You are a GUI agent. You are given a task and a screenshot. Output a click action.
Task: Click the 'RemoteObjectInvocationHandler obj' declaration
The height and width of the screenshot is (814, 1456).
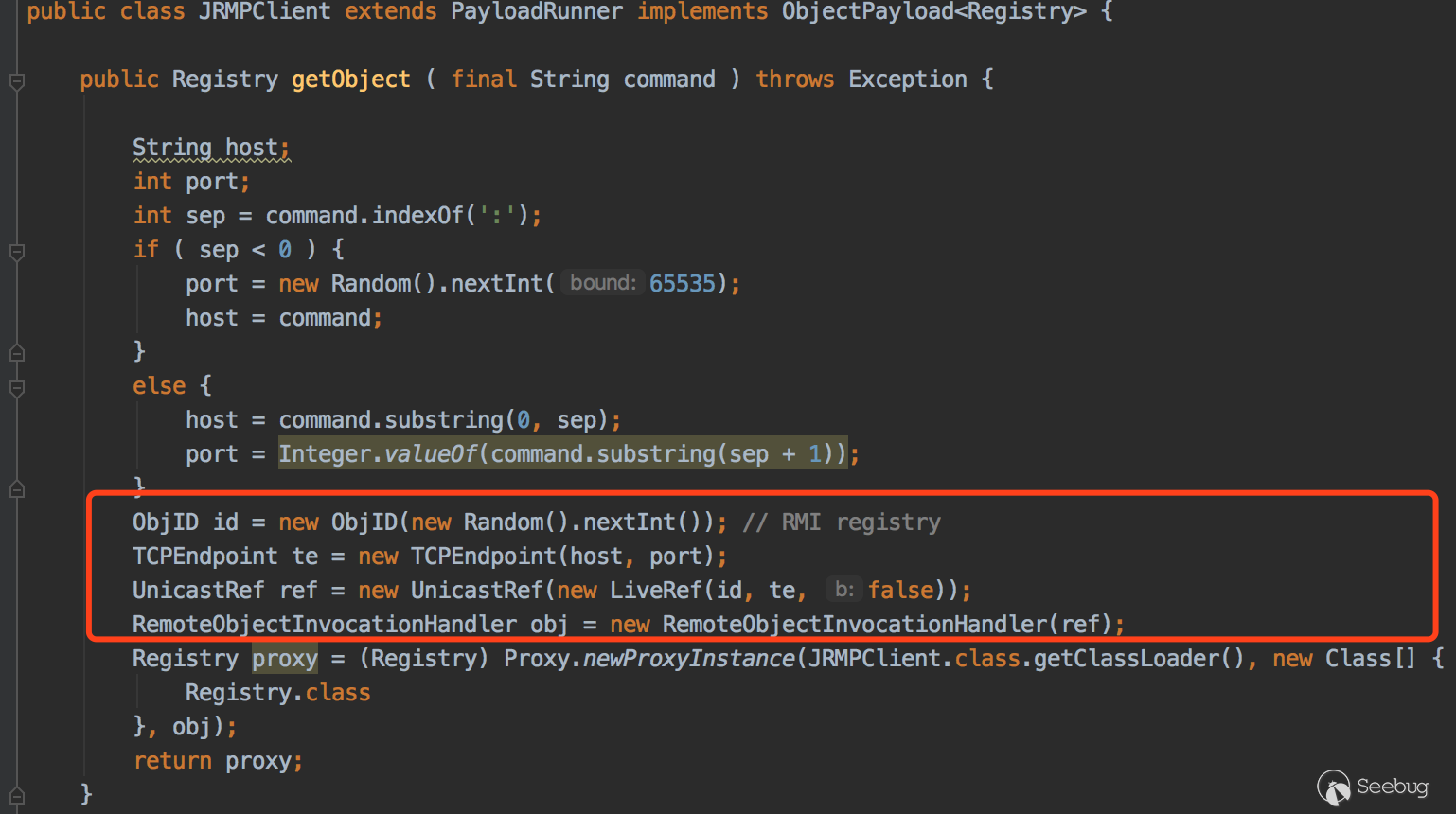tap(350, 625)
